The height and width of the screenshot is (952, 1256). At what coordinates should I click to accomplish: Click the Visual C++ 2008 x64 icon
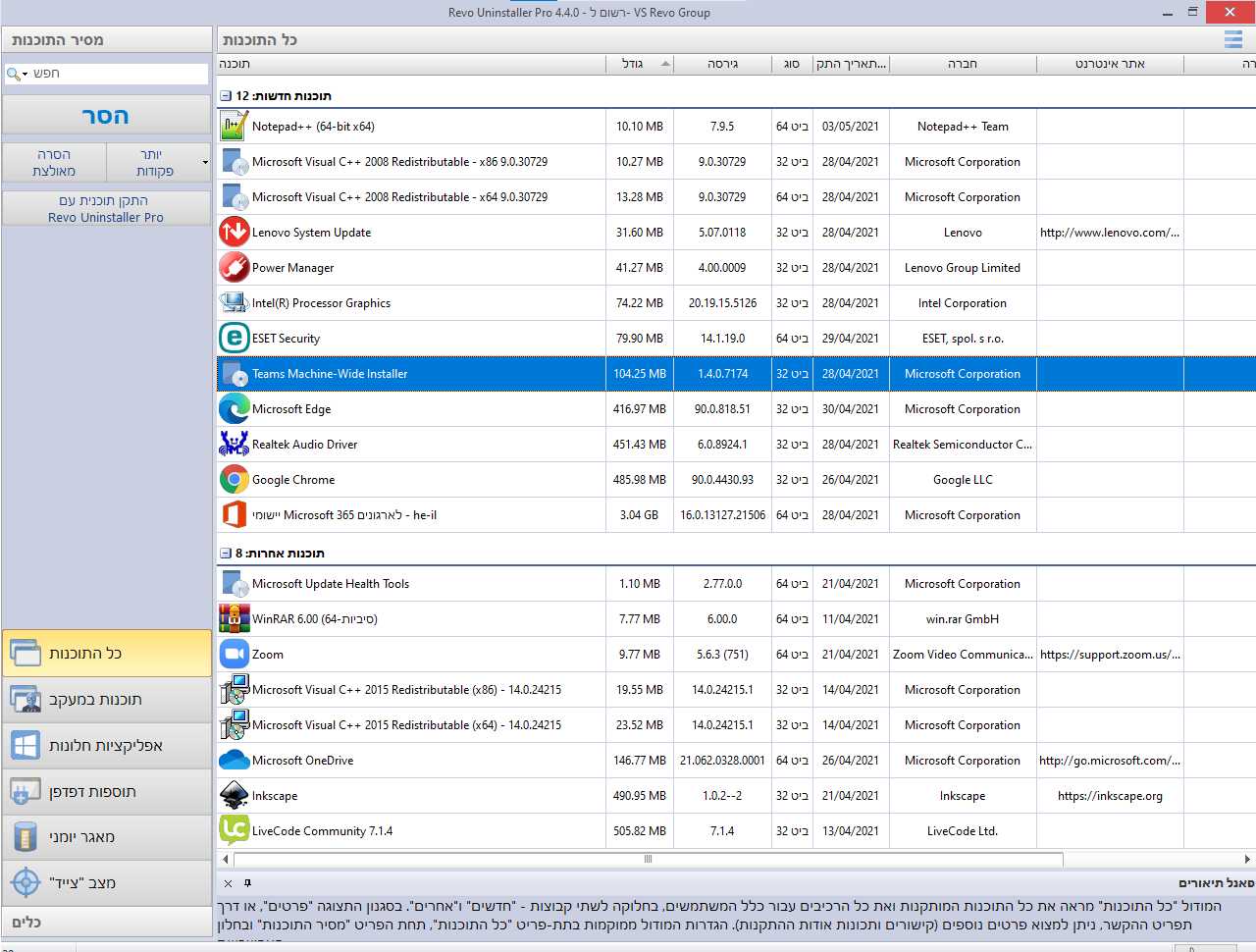[234, 197]
